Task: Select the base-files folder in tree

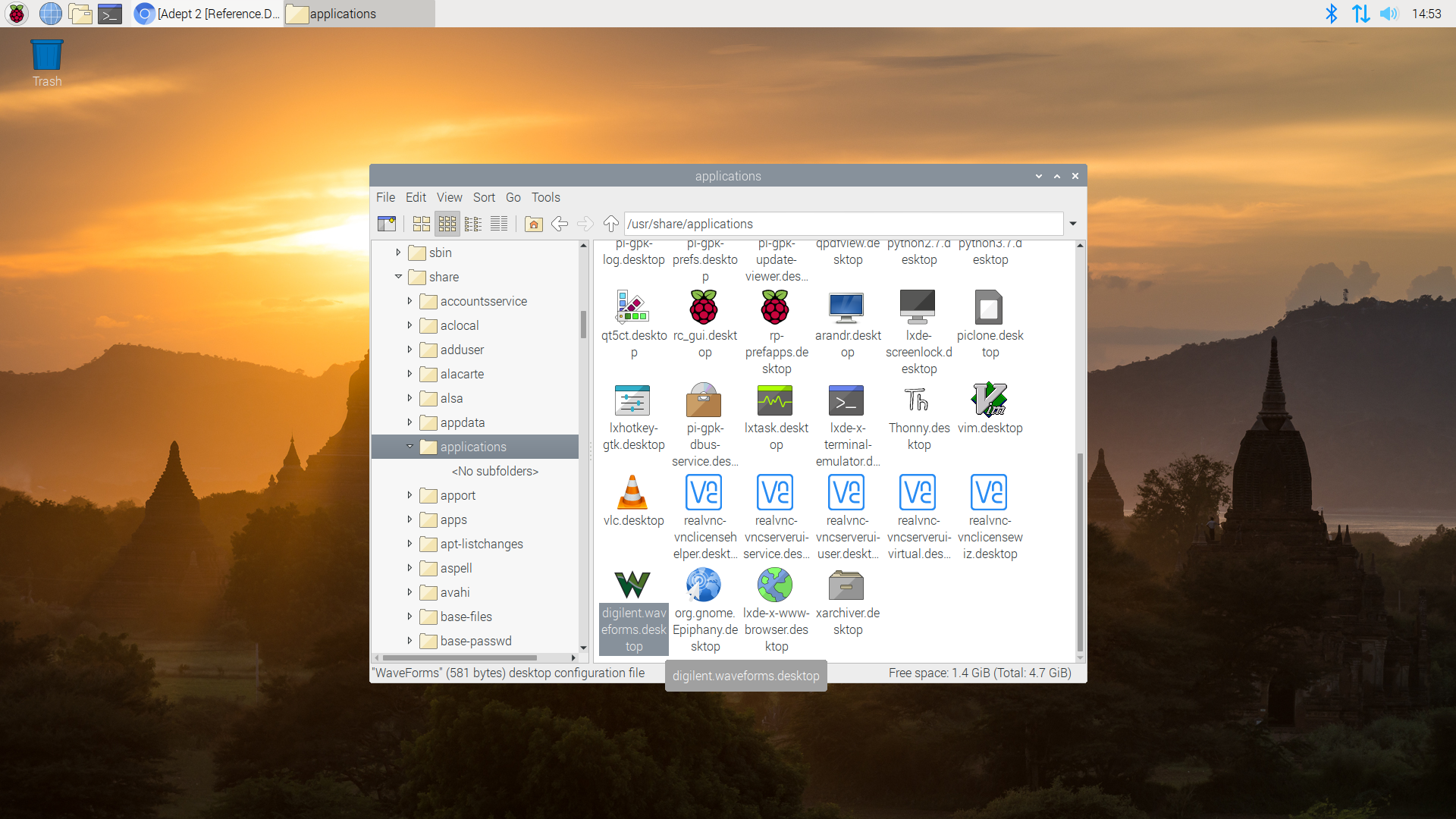Action: click(x=466, y=617)
